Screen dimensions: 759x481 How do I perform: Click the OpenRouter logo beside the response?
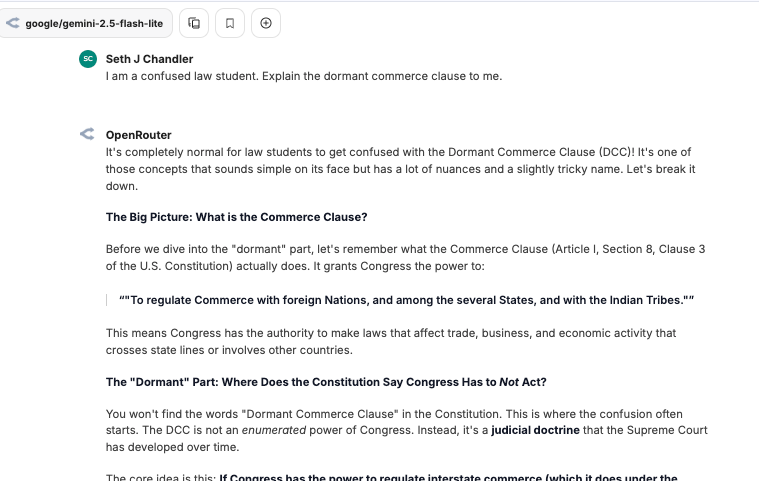[88, 135]
